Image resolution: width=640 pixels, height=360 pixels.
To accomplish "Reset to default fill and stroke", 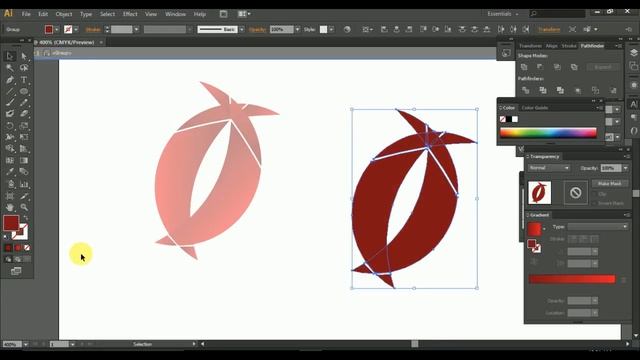I will pos(6,237).
